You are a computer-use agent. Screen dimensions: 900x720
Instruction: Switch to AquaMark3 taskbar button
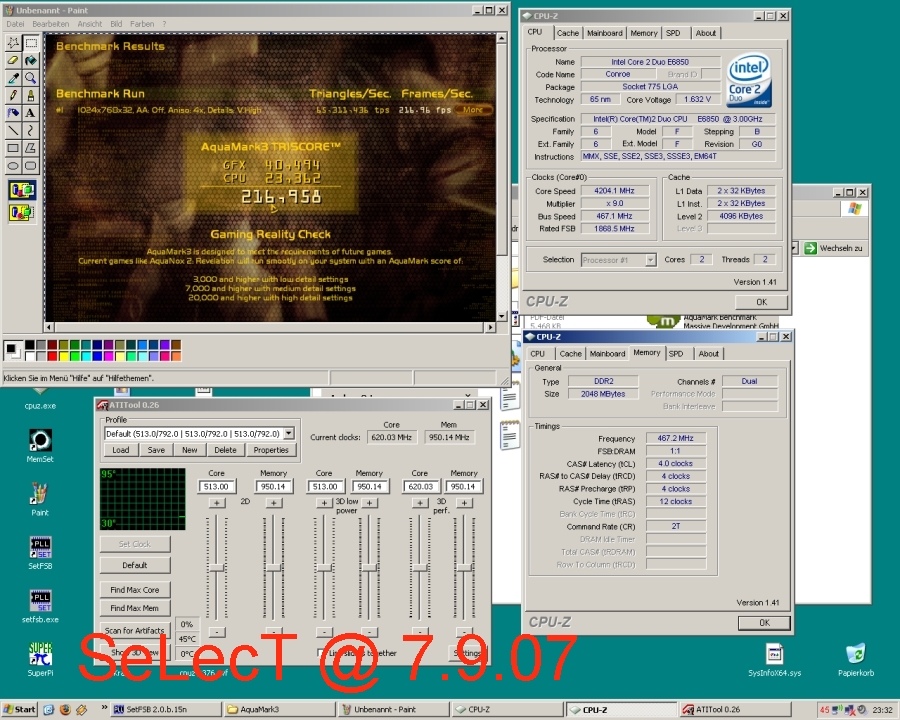[x=280, y=710]
